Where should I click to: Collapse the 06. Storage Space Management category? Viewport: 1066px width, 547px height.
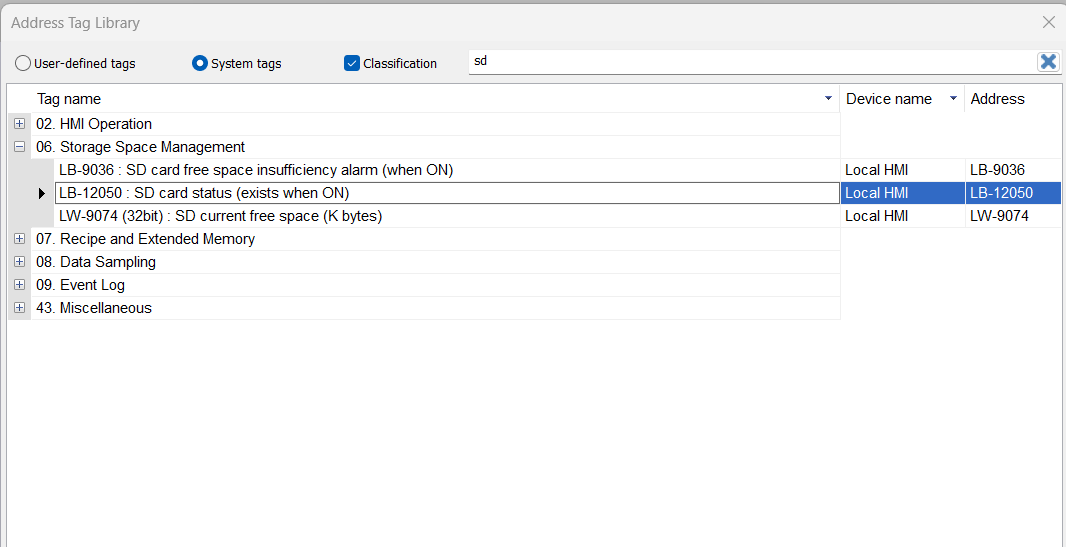pyautogui.click(x=19, y=147)
